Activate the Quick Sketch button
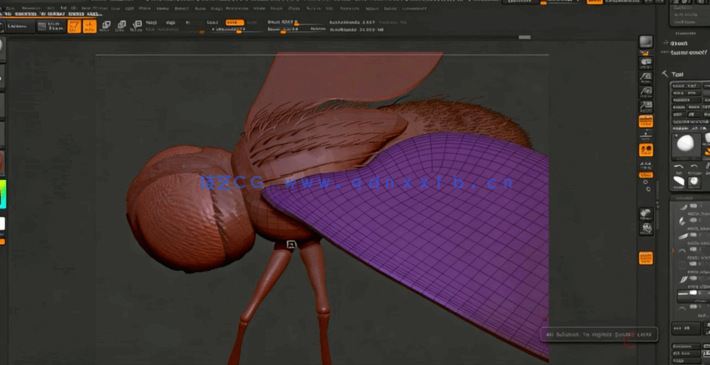The image size is (710, 365). click(x=51, y=27)
